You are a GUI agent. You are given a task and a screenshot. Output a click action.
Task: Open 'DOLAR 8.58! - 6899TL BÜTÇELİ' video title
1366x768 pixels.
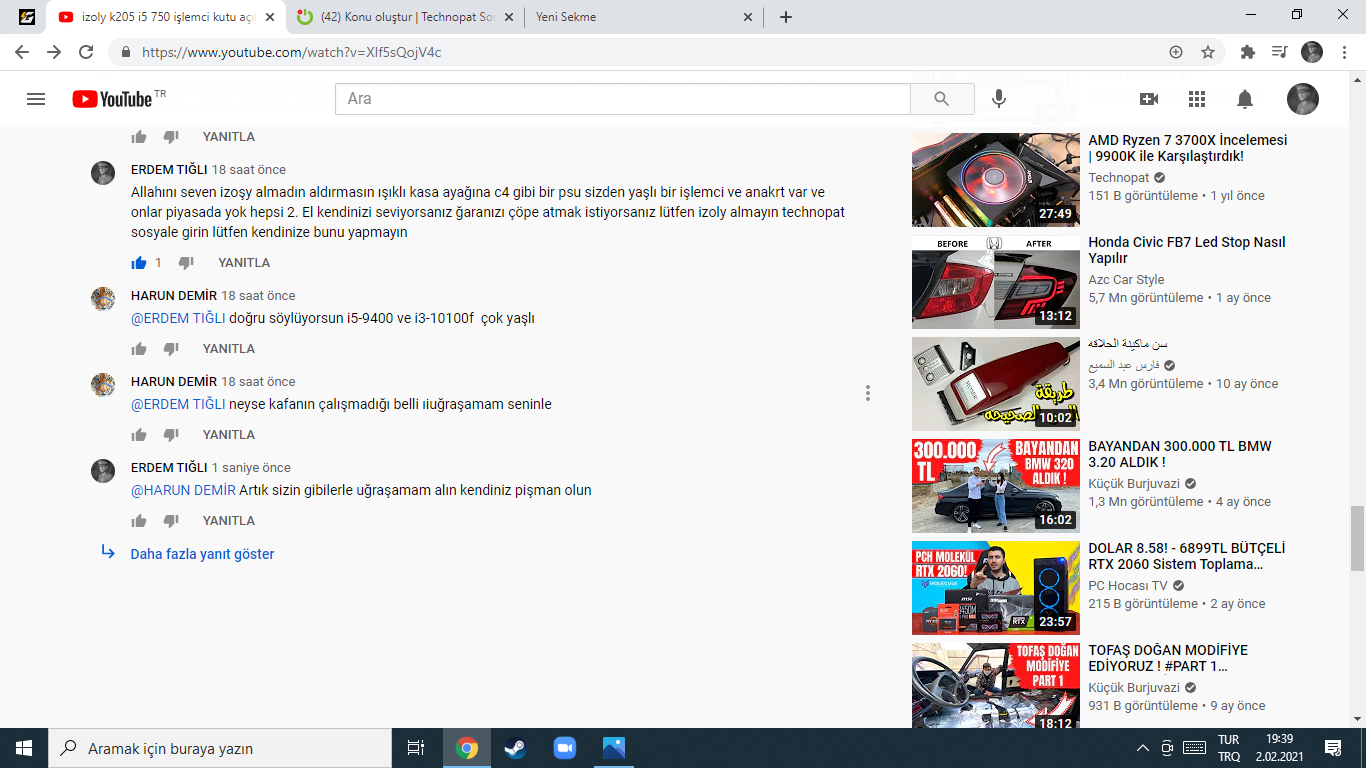pyautogui.click(x=1187, y=556)
